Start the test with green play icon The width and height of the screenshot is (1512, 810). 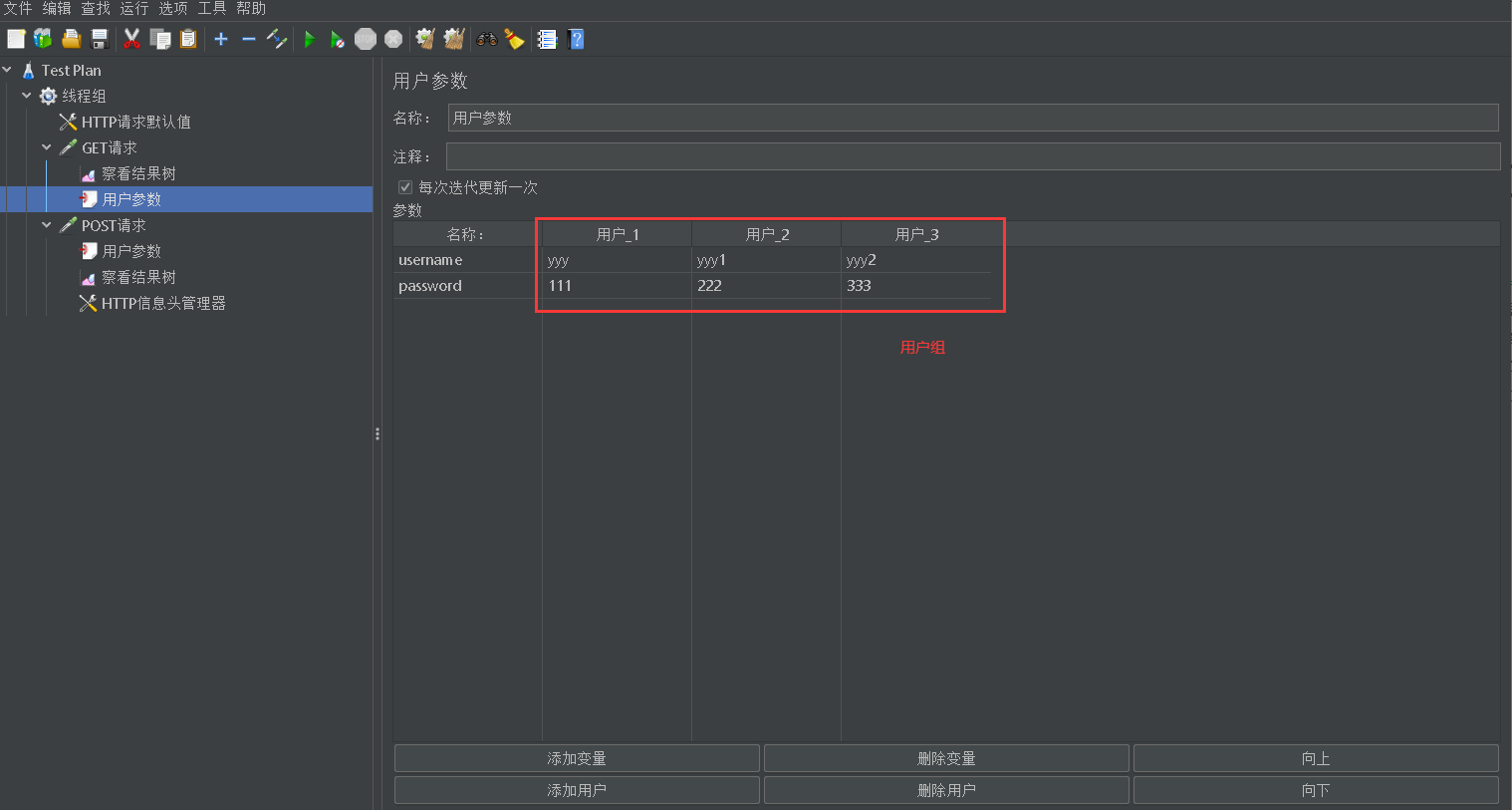point(310,39)
